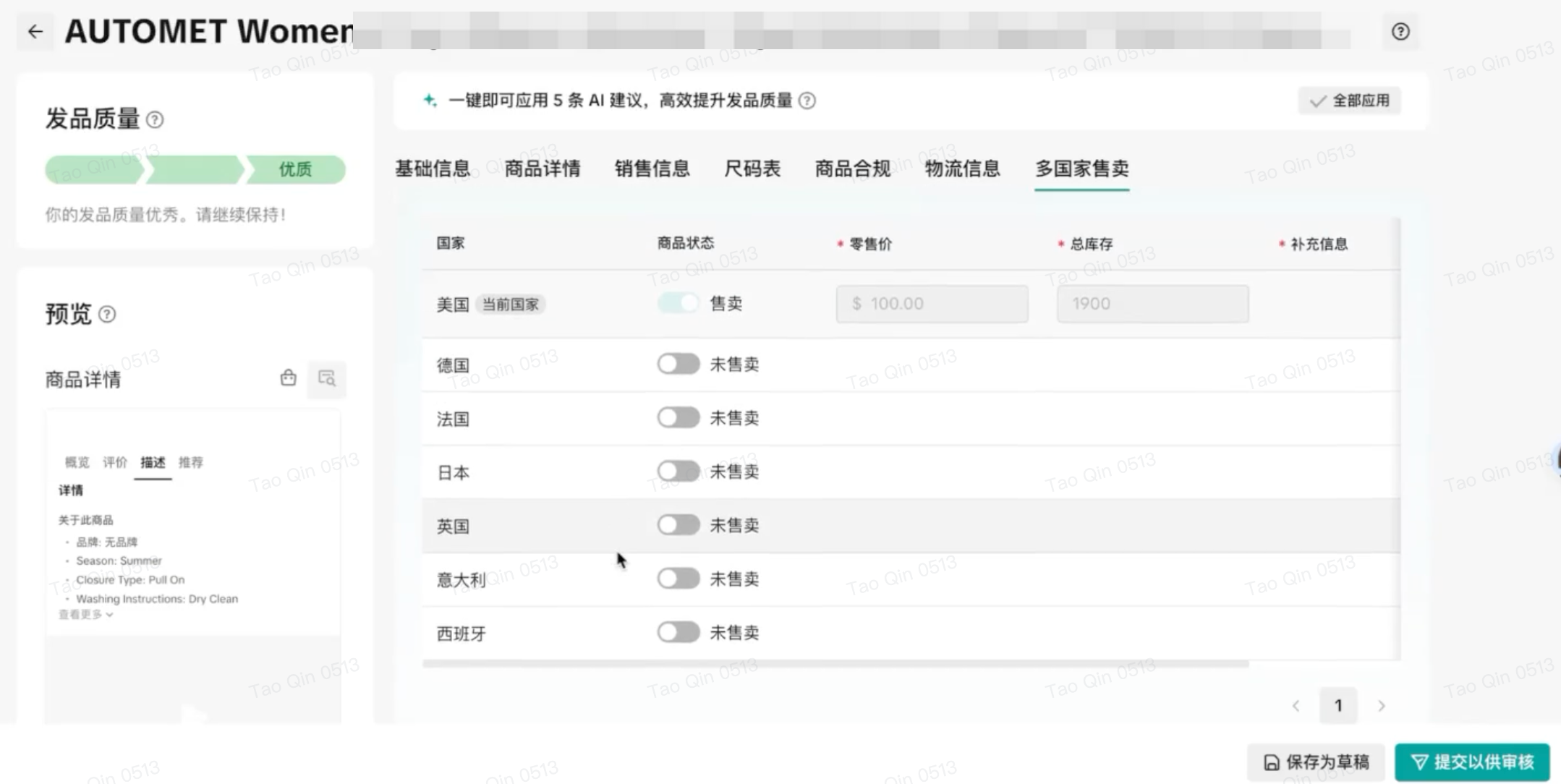Click the horizontal table scrollbar
1561x784 pixels.
tap(835, 663)
